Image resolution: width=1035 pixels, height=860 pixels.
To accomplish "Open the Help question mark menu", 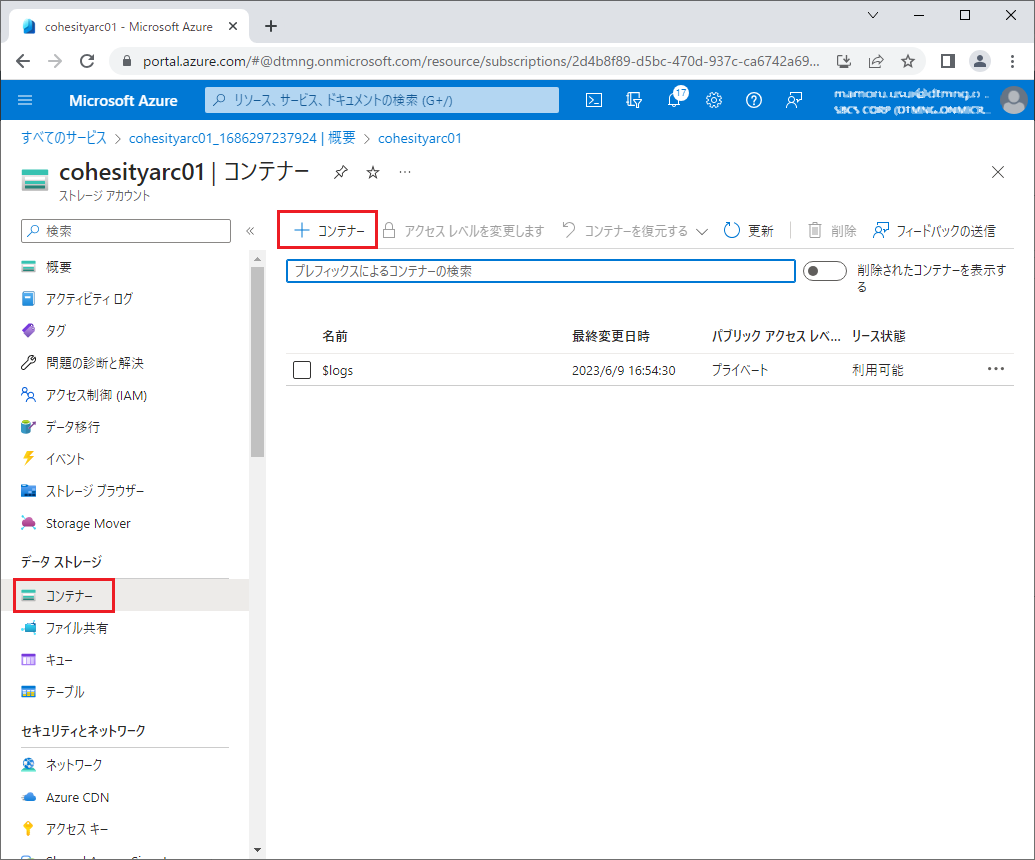I will click(x=754, y=100).
